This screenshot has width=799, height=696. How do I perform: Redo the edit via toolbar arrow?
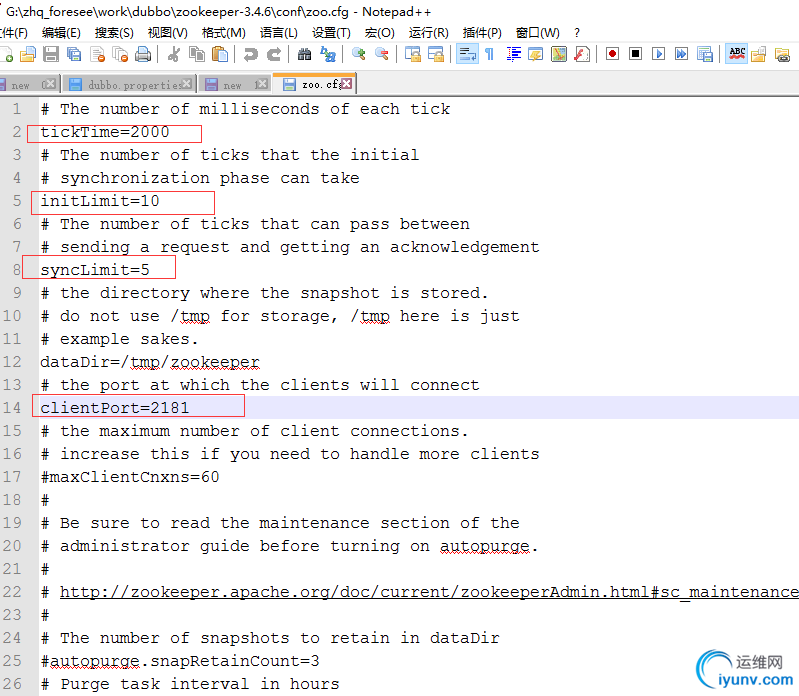coord(274,54)
